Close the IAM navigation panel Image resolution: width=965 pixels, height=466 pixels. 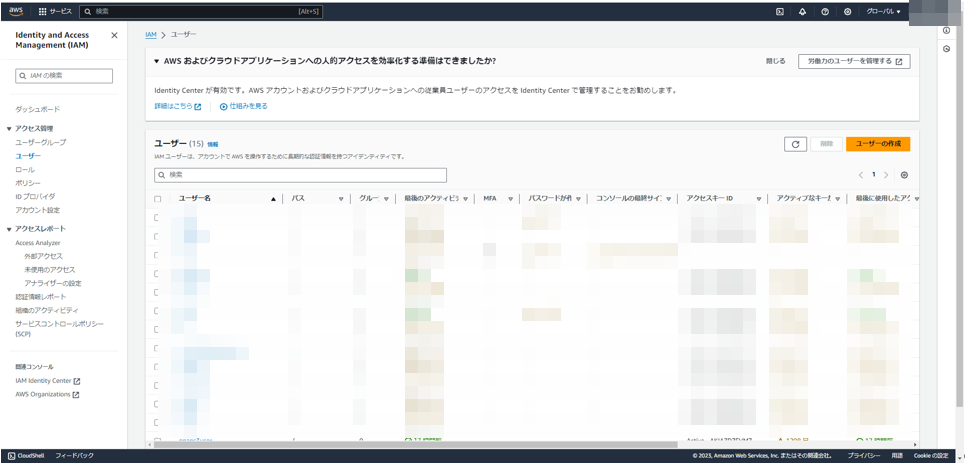(x=114, y=36)
